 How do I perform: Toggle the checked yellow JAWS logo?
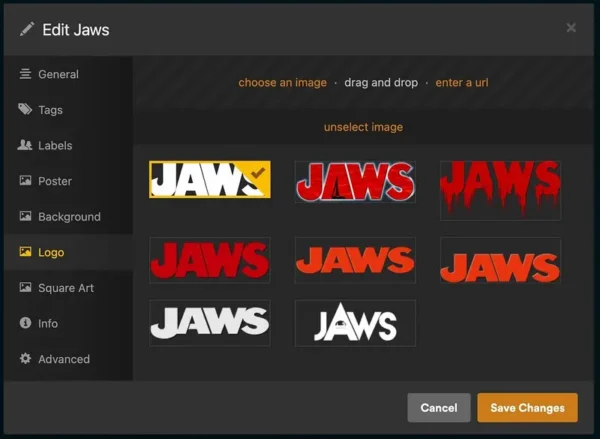tap(209, 180)
